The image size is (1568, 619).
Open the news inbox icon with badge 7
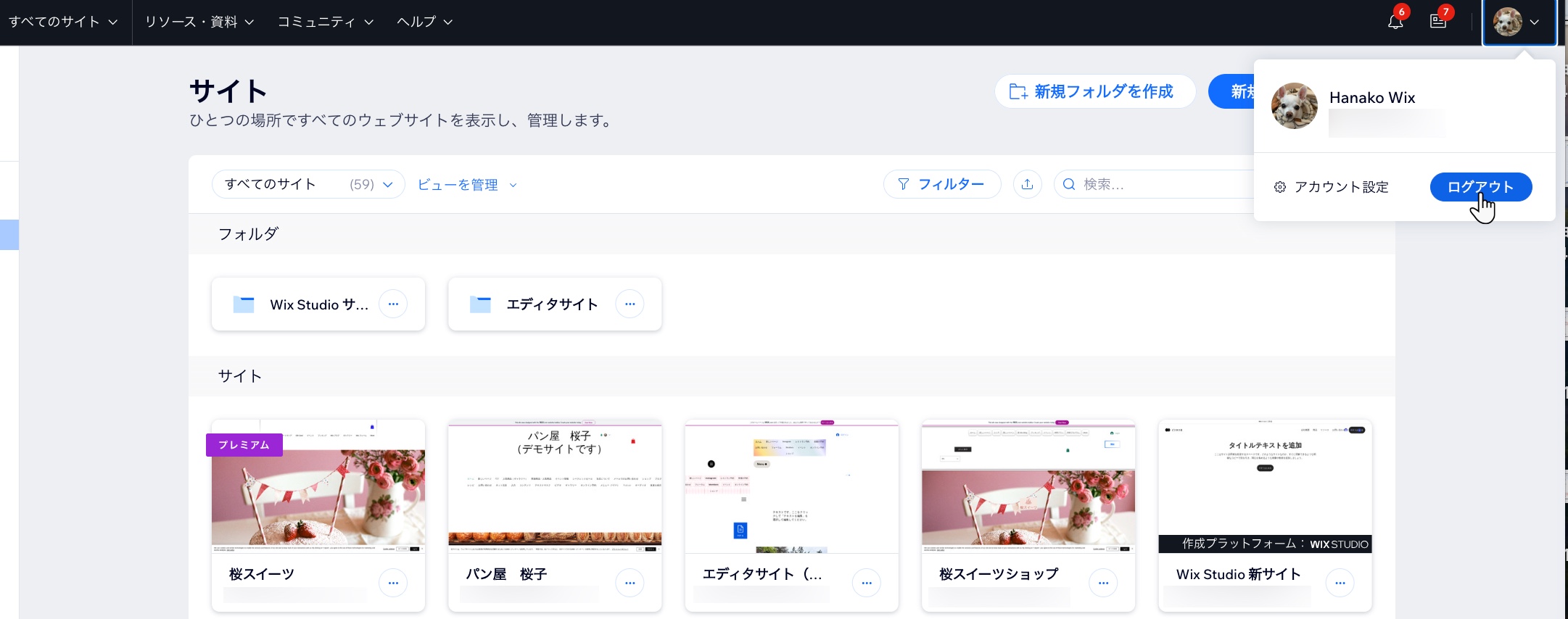point(1438,22)
